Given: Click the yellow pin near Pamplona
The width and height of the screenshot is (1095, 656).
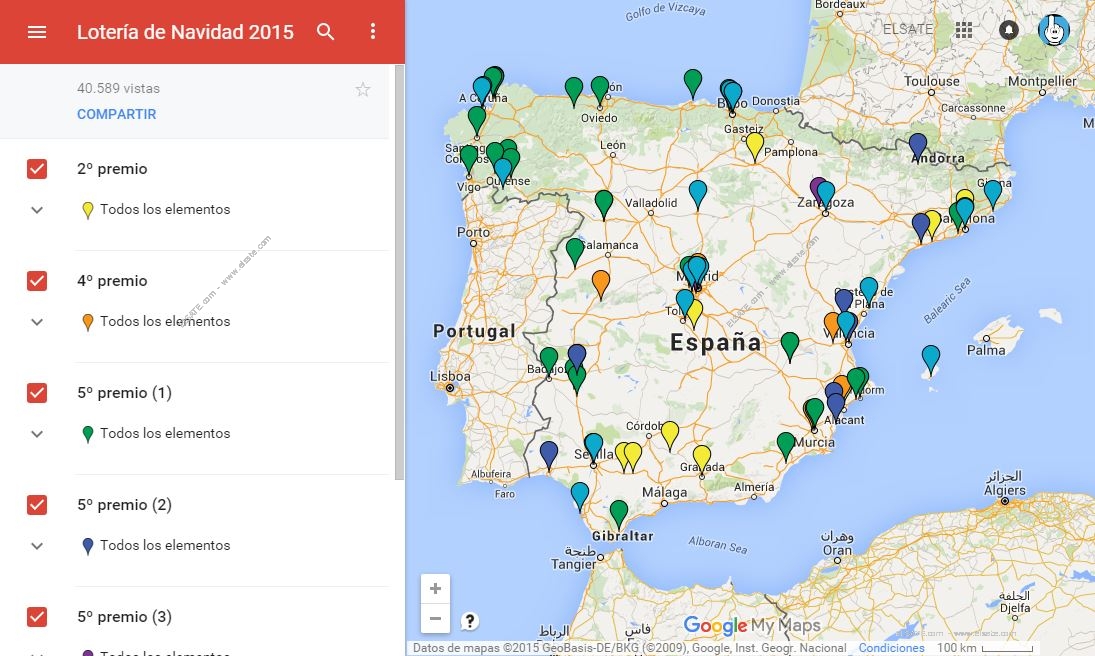Looking at the screenshot, I should tap(754, 145).
